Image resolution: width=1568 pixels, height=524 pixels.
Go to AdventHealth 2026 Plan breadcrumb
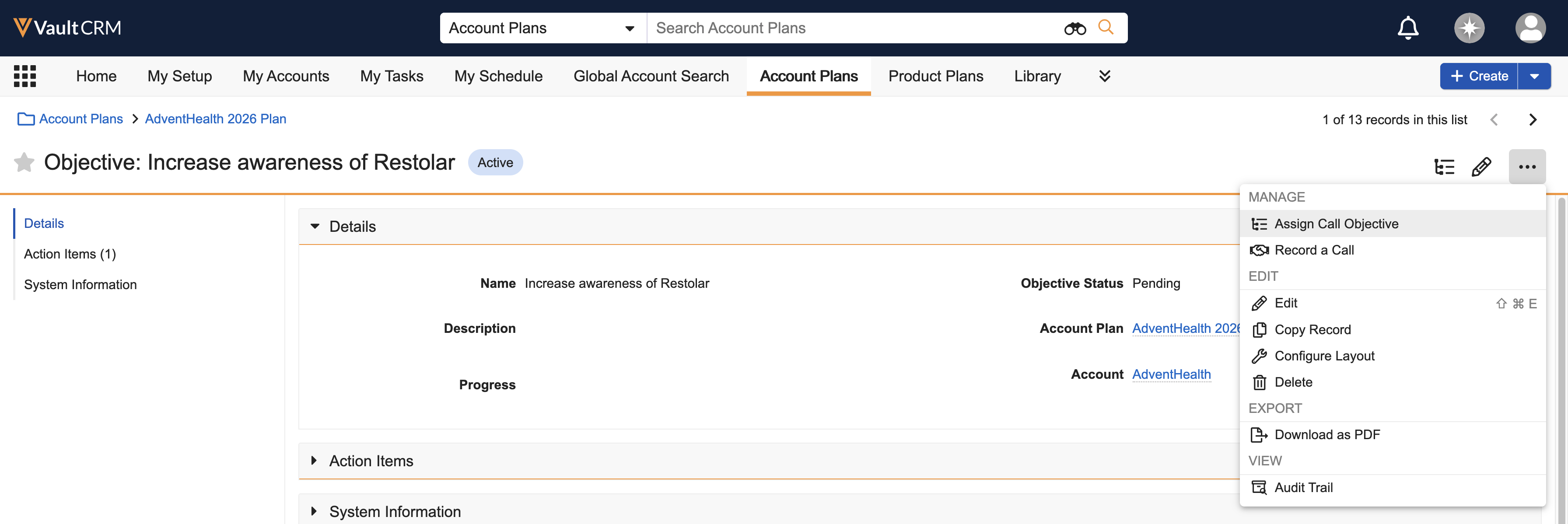coord(216,119)
